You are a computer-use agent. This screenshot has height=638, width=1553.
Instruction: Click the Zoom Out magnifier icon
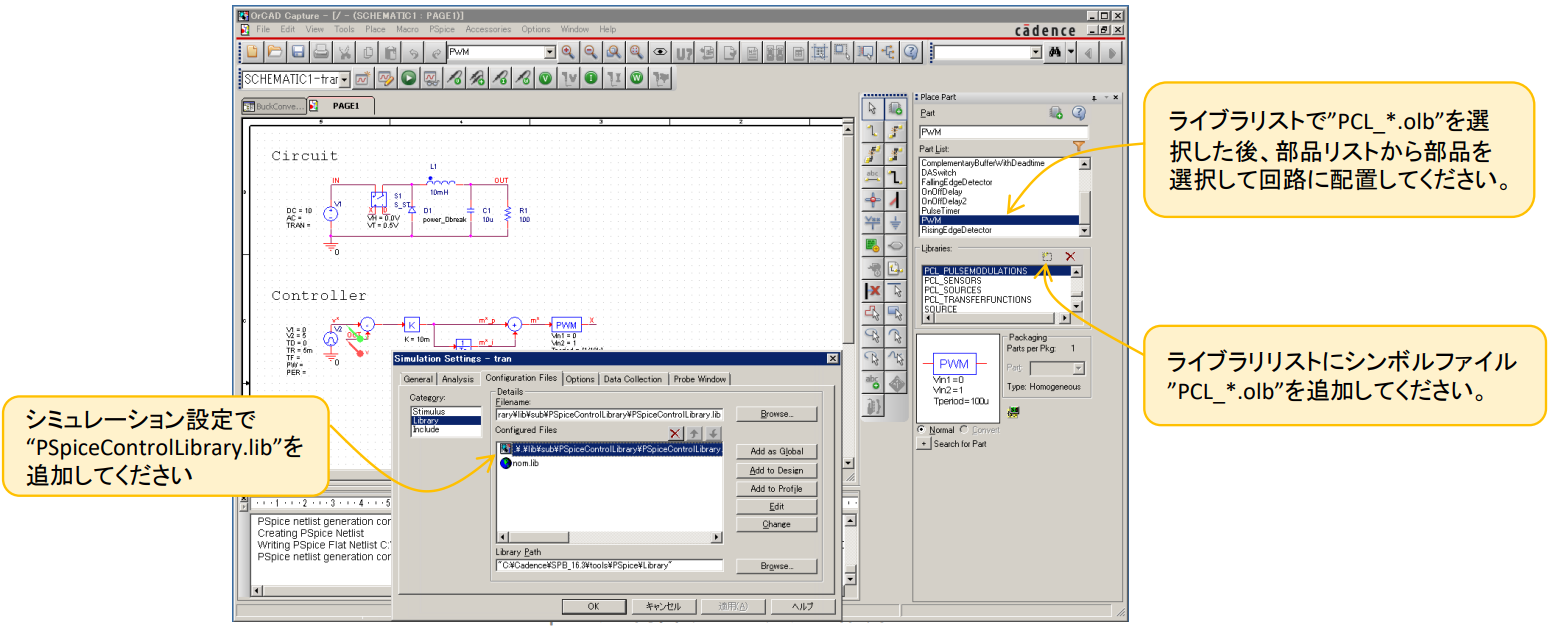[590, 52]
